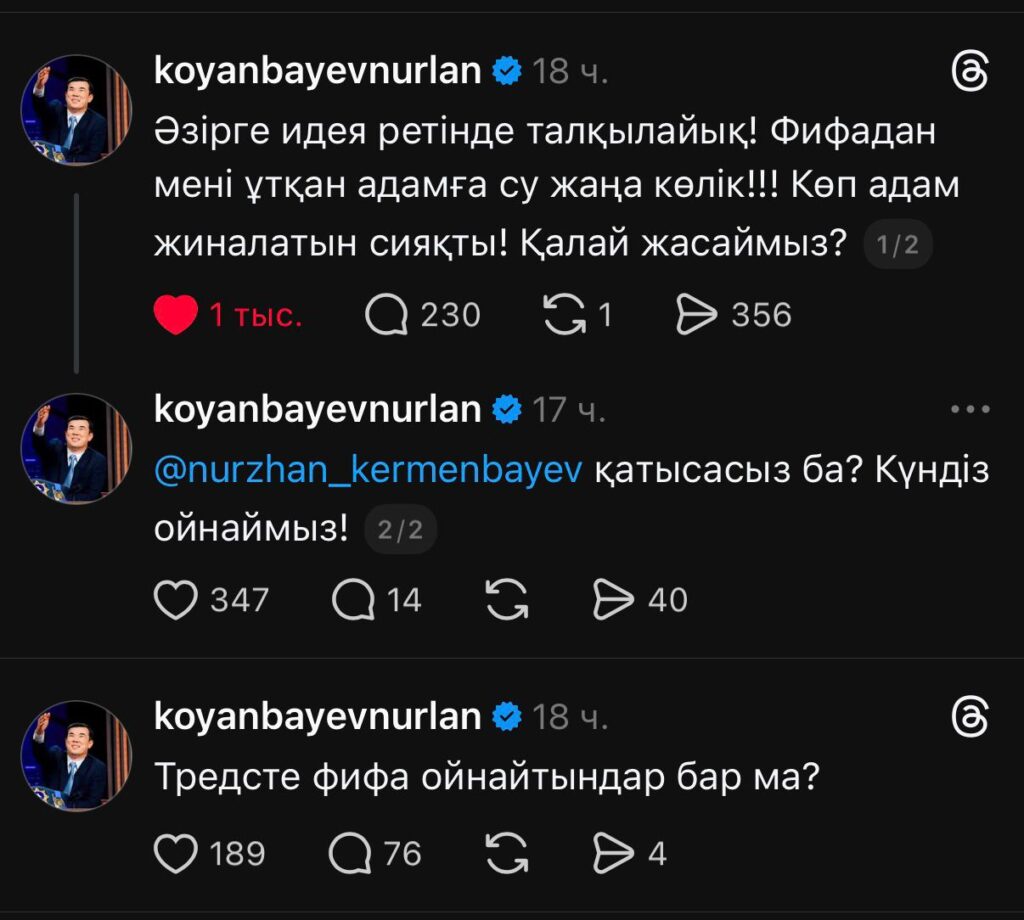The image size is (1024, 920).
Task: Open koyanbayevnurlan username on first post
Action: pos(318,71)
